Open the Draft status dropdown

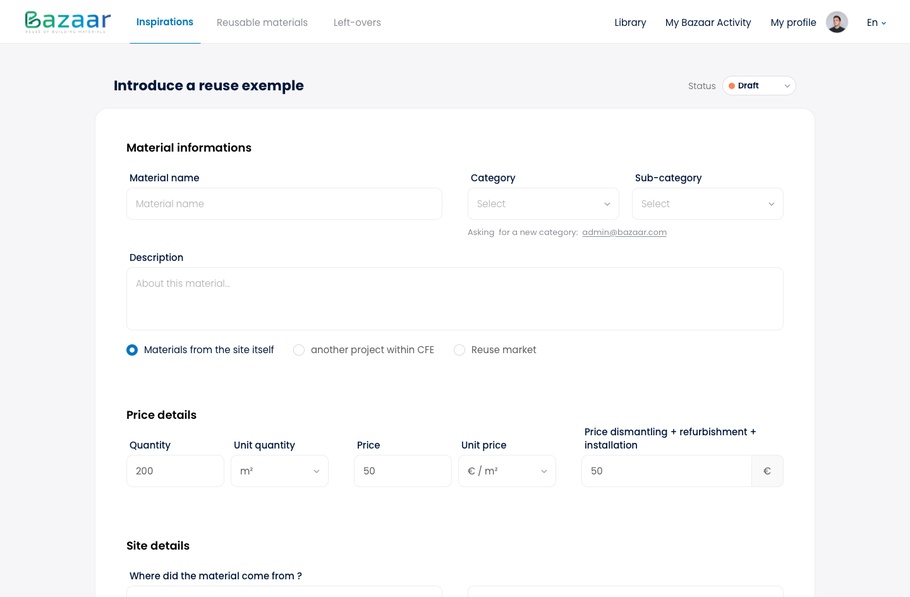759,86
